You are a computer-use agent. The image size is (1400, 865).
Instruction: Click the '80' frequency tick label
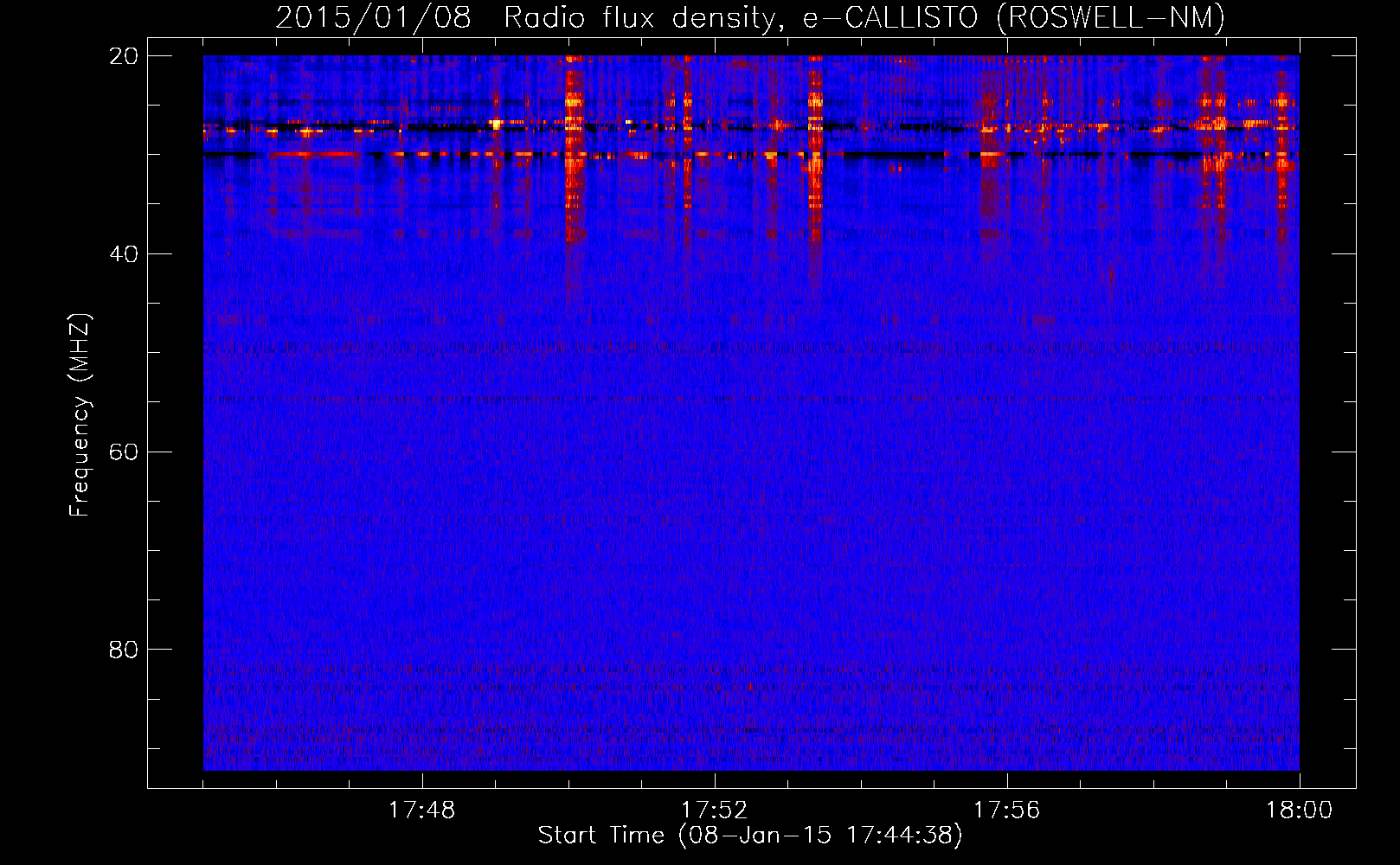pyautogui.click(x=124, y=650)
